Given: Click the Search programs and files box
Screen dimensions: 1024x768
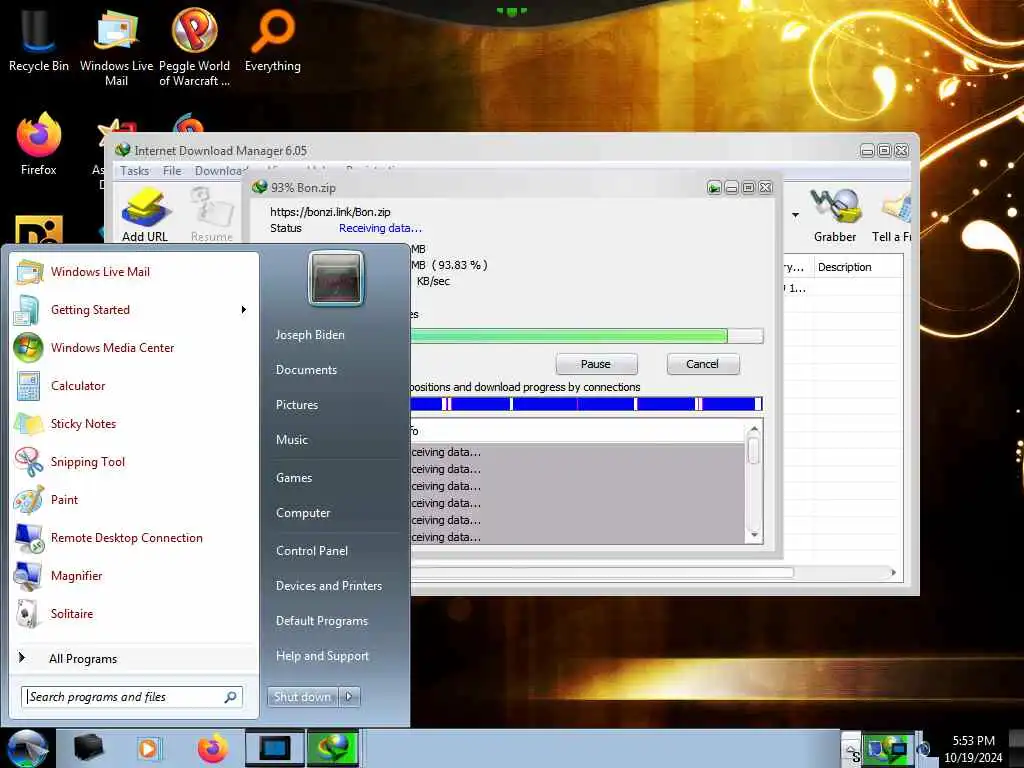Looking at the screenshot, I should (132, 697).
